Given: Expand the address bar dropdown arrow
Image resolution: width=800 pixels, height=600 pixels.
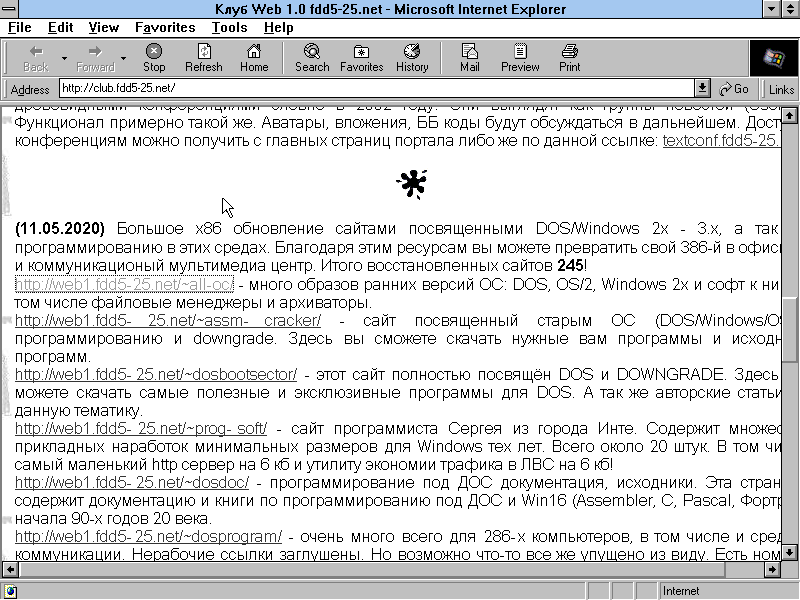Looking at the screenshot, I should [x=703, y=89].
